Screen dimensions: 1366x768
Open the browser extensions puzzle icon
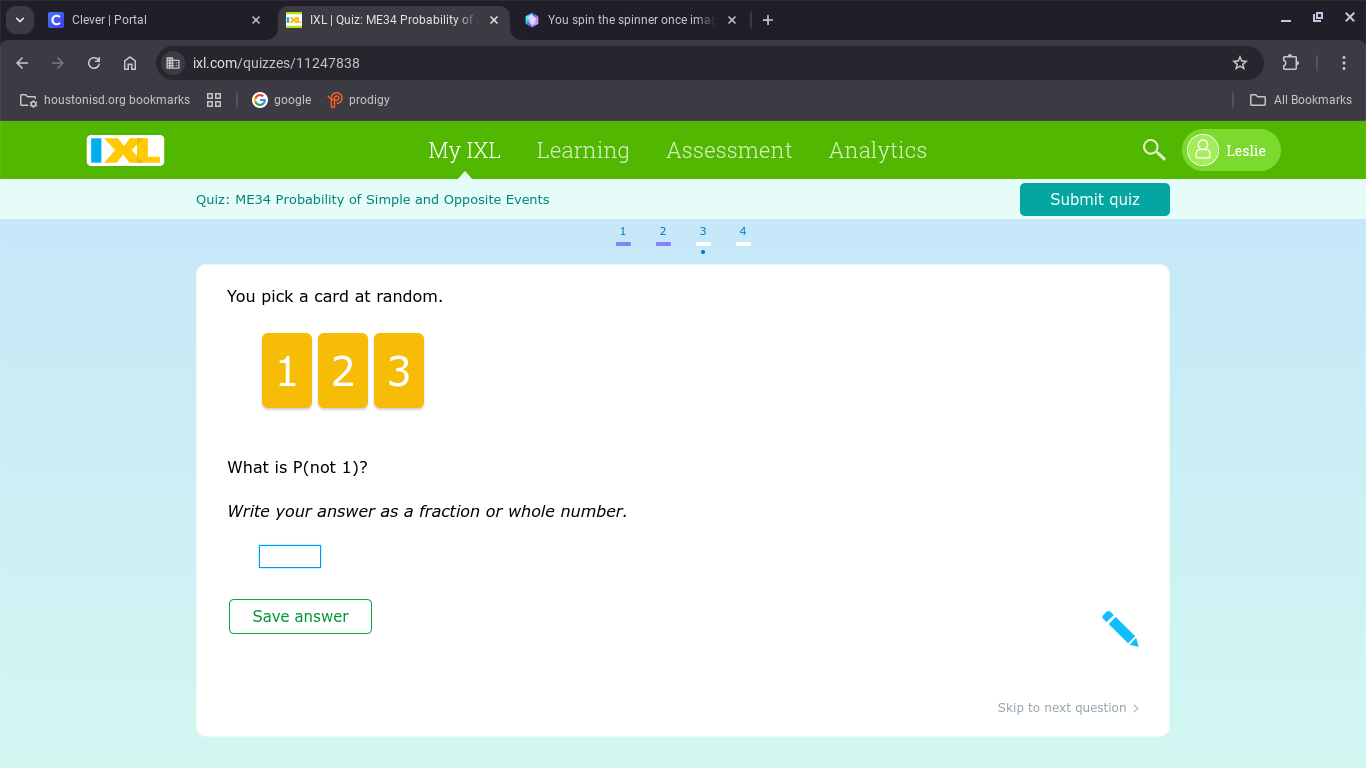[x=1290, y=63]
